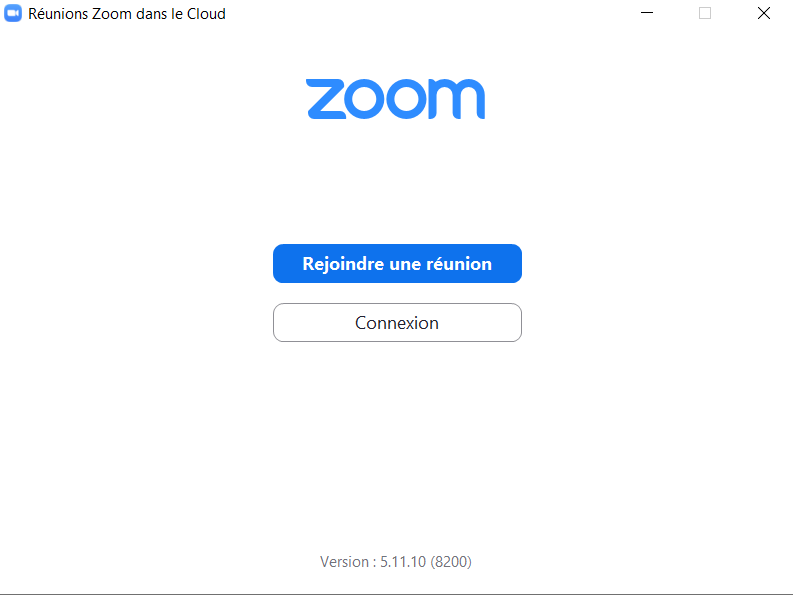This screenshot has width=793, height=595.
Task: Click the title text Réunions Zoom dans le Cloud
Action: tap(127, 14)
